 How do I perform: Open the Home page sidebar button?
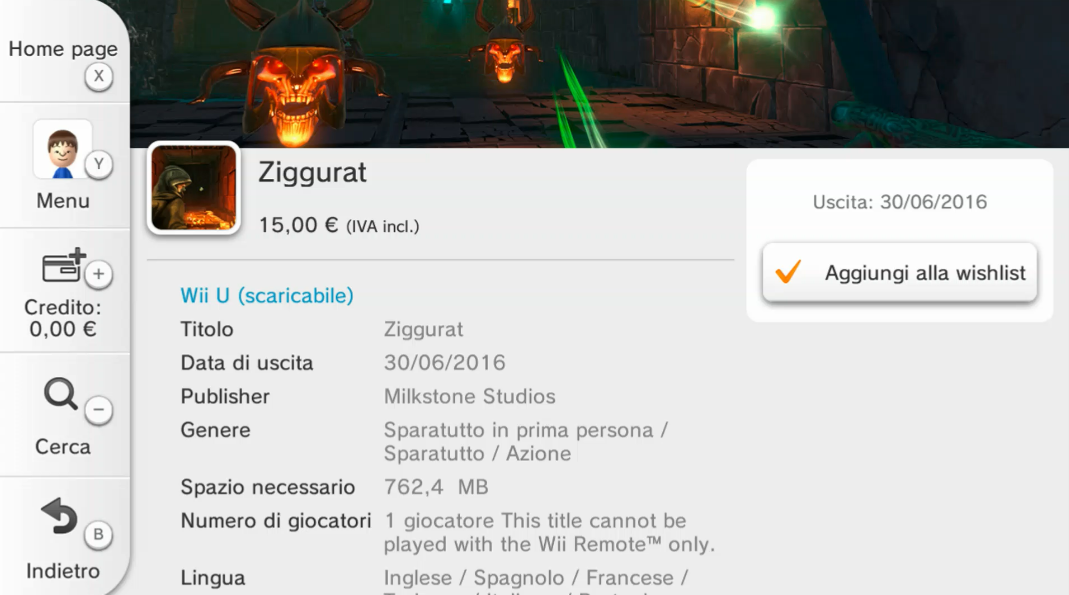[x=63, y=52]
